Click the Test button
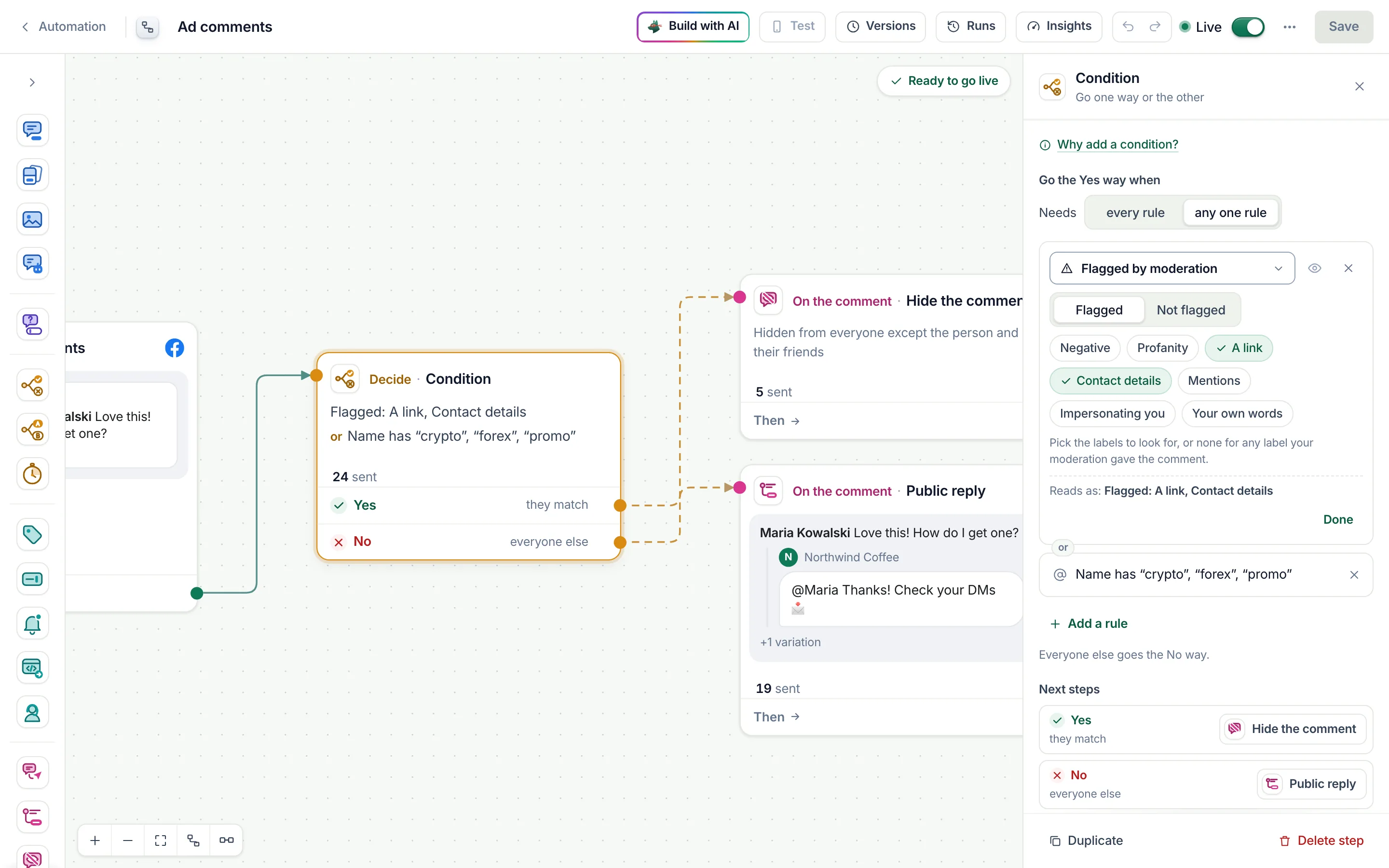The height and width of the screenshot is (868, 1389). [792, 27]
